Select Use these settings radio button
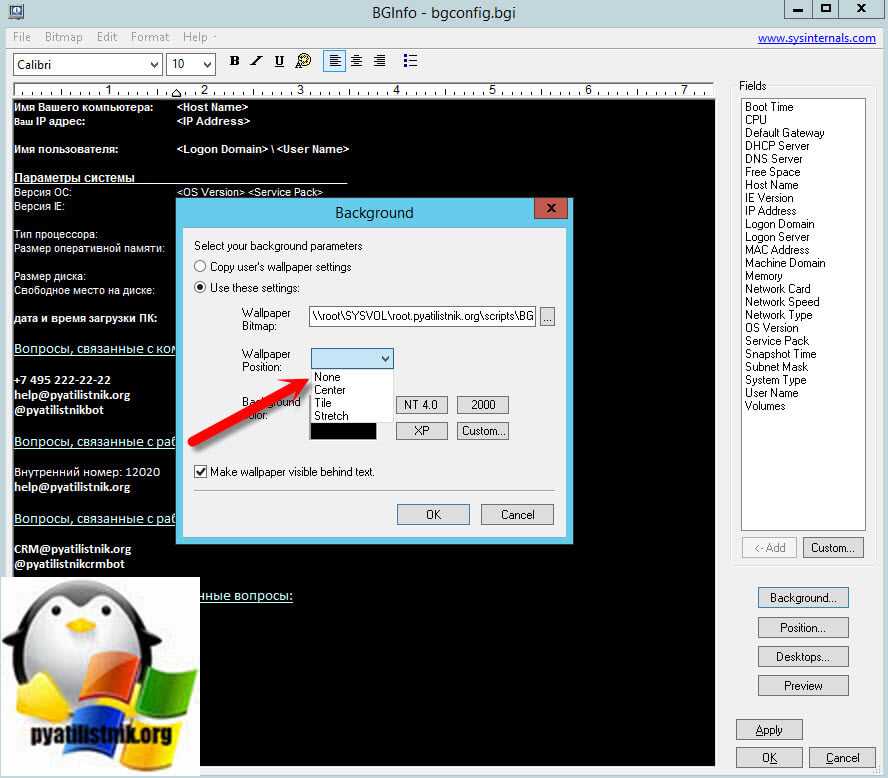 [x=201, y=288]
